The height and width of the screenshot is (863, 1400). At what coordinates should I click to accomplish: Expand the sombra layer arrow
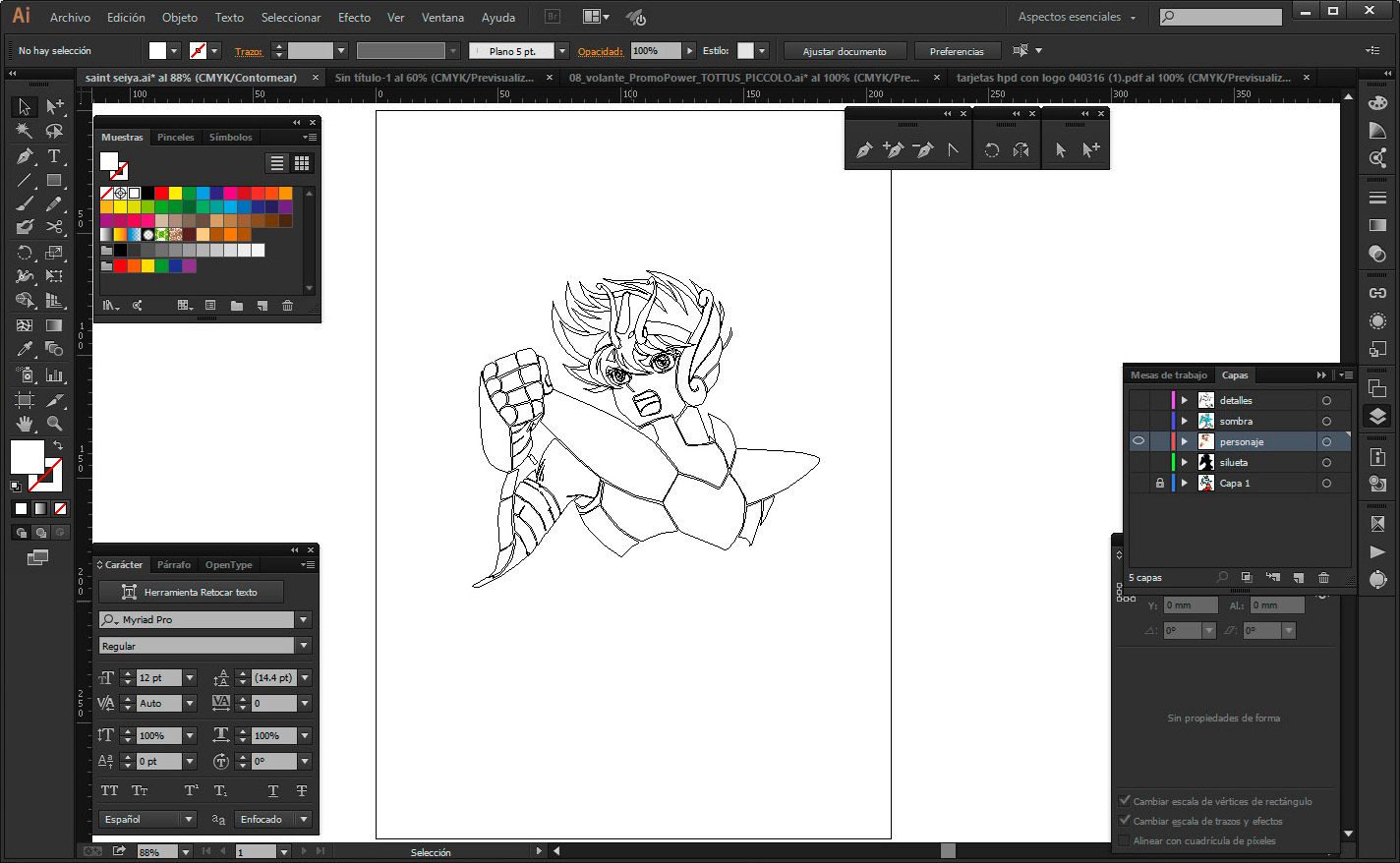tap(1185, 421)
